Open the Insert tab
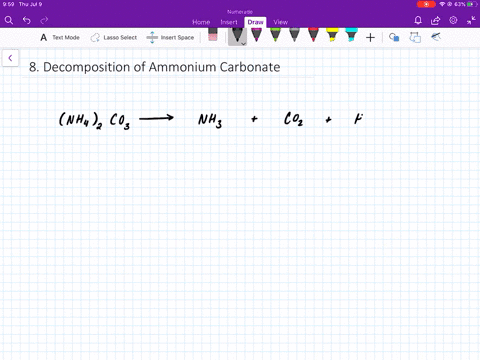The width and height of the screenshot is (480, 360). [229, 22]
